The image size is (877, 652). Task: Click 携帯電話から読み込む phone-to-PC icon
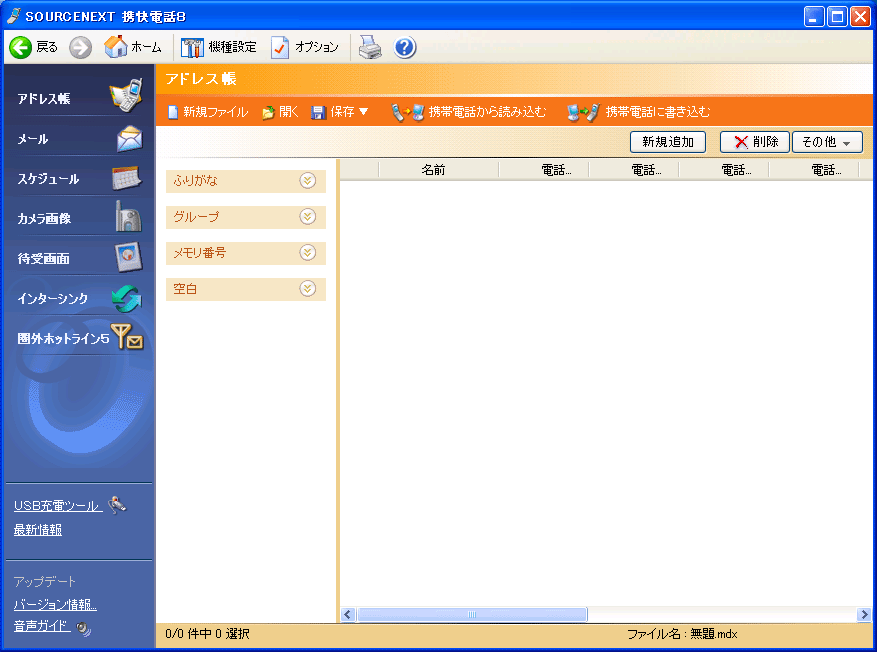pos(407,112)
